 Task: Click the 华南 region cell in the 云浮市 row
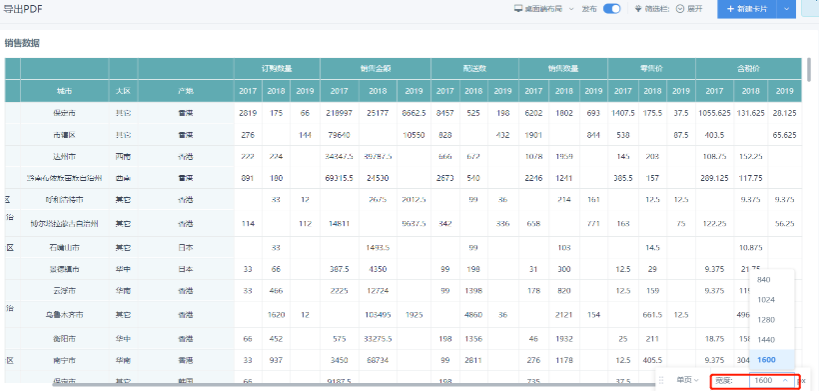[x=123, y=291]
